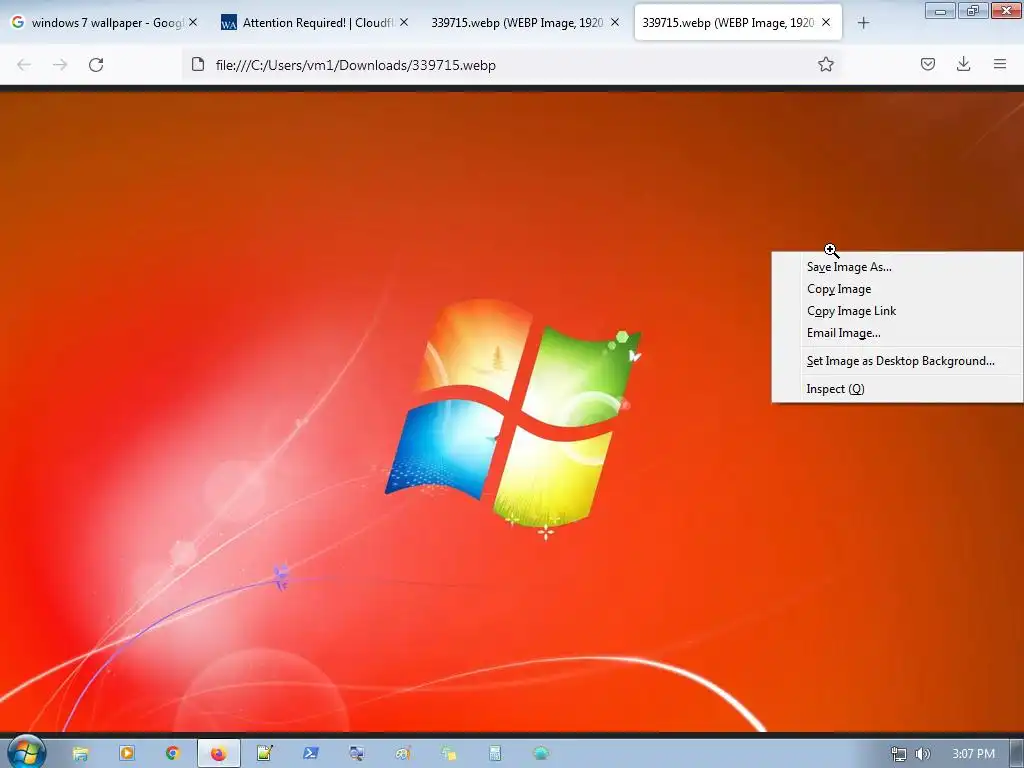Click the teal globe taskbar icon

click(x=541, y=754)
